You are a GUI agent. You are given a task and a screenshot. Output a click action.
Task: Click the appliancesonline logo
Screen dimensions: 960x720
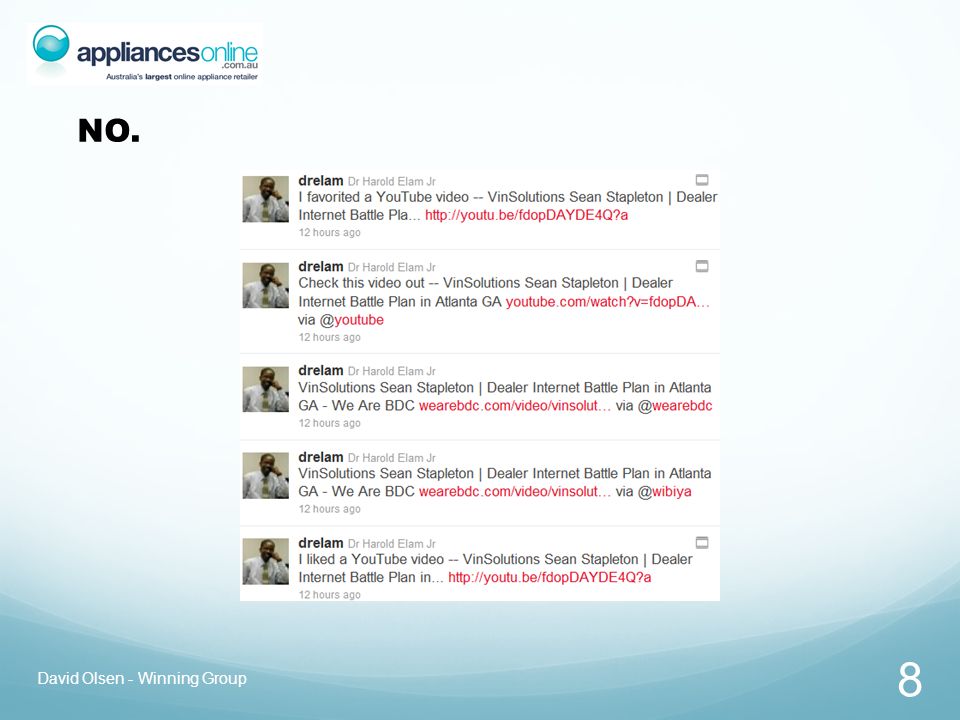[x=145, y=53]
